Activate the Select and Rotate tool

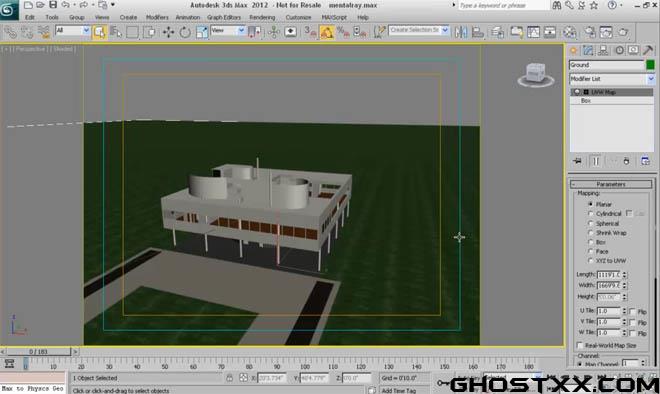(185, 32)
